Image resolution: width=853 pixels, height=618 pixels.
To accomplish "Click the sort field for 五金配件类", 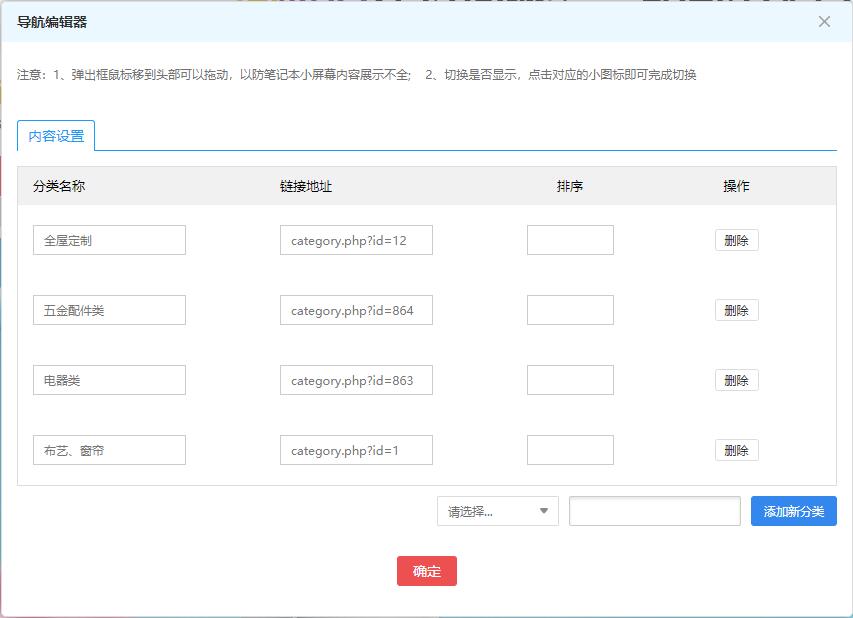I will [570, 310].
